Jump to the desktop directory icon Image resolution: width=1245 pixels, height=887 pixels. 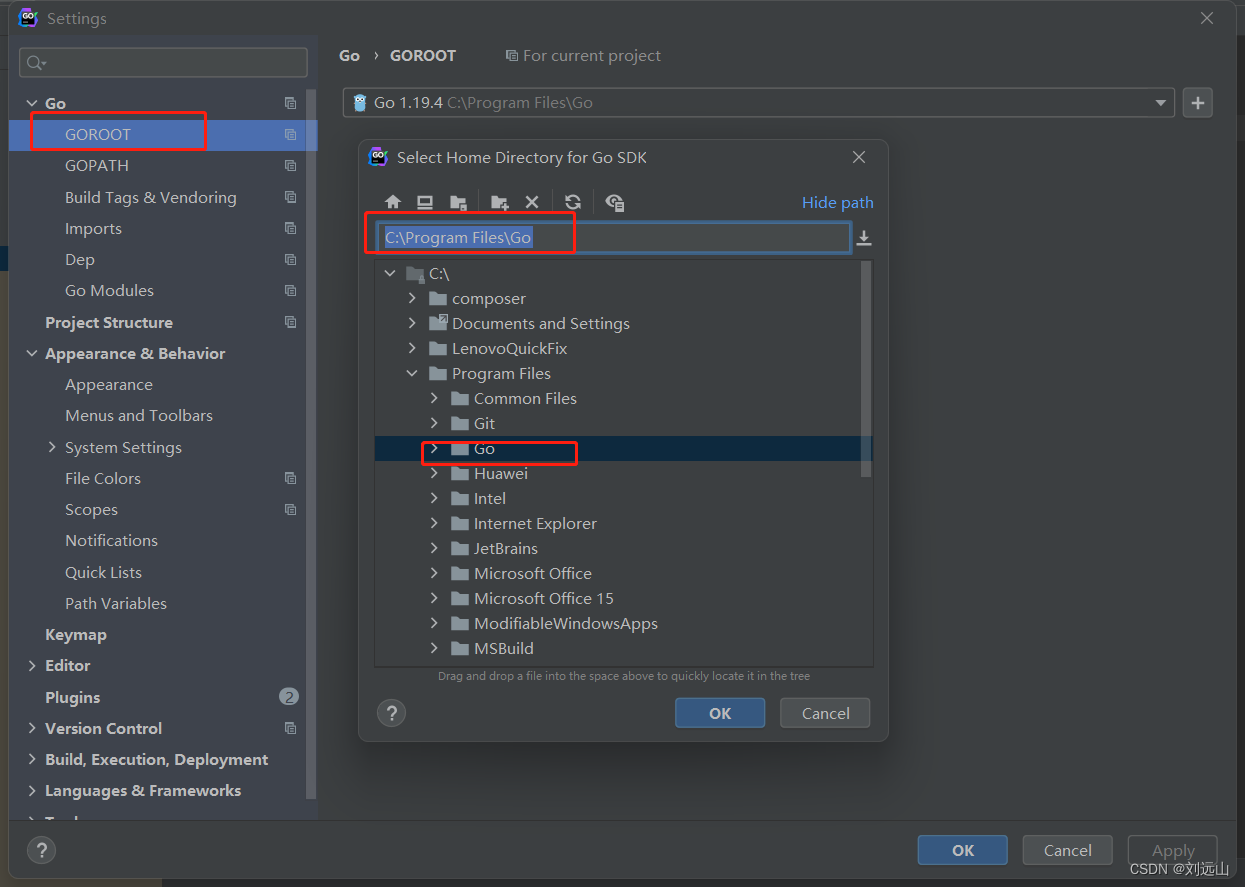(x=425, y=202)
